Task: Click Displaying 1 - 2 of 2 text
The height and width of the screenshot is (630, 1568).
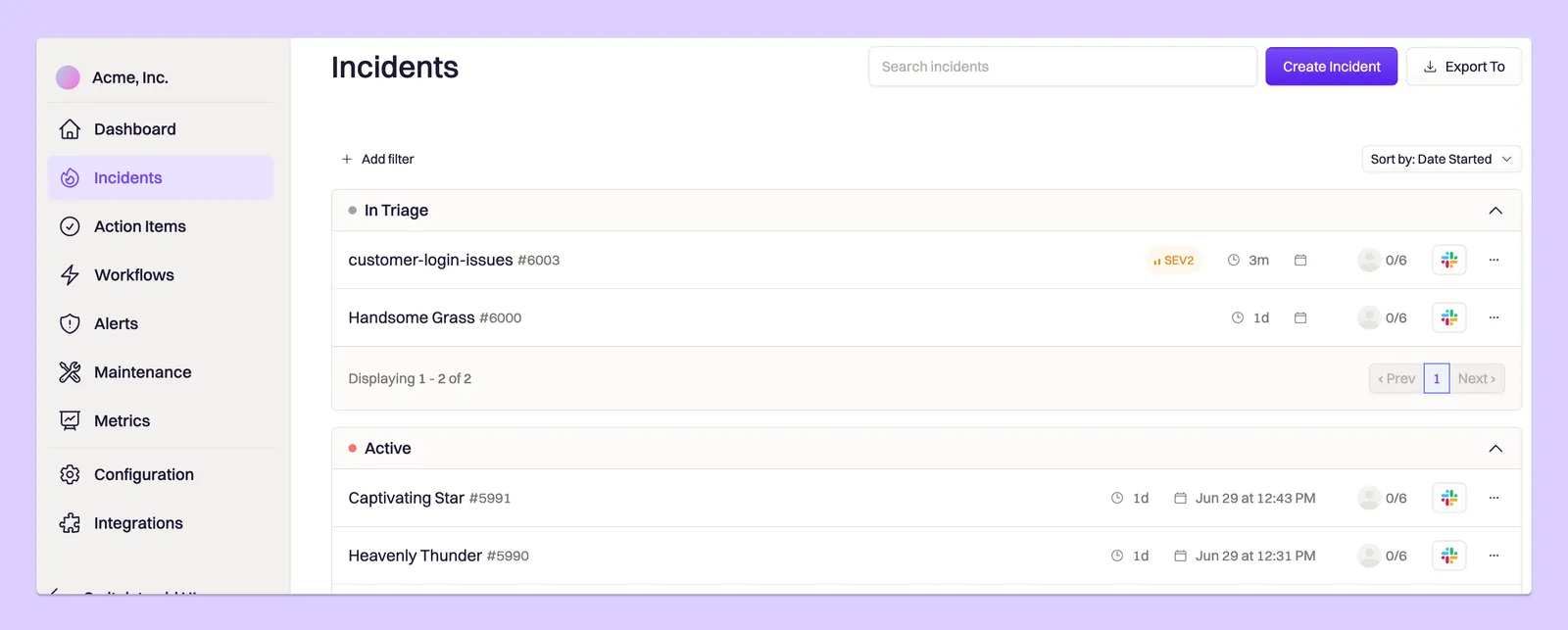Action: coord(410,378)
